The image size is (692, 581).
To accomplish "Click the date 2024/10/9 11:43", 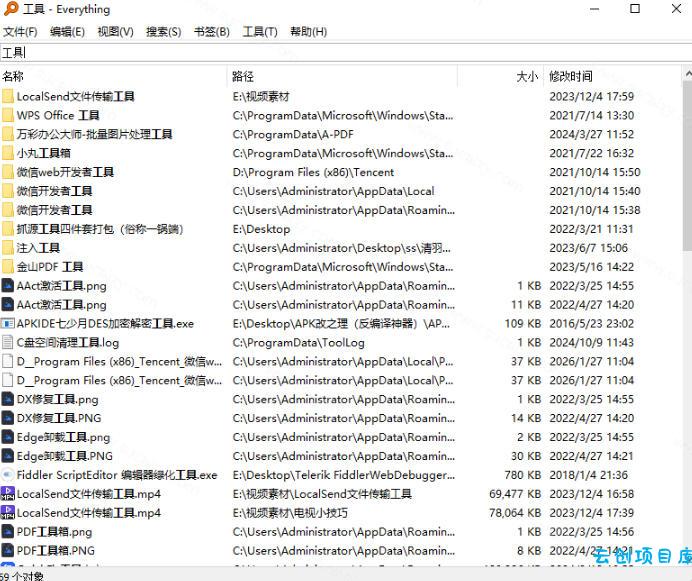I will 591,343.
